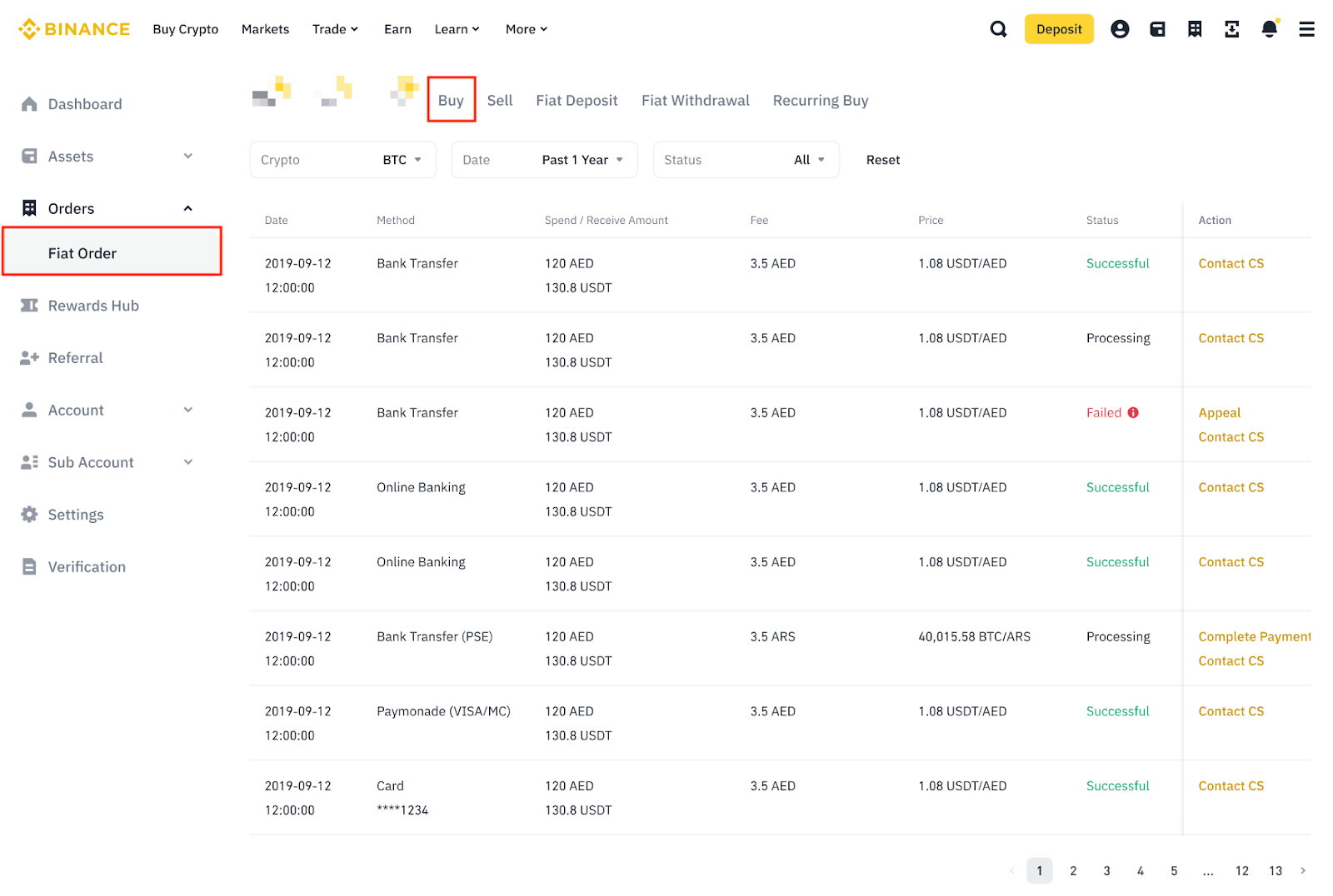Go to page 13 of order results
The height and width of the screenshot is (896, 1333).
point(1275,870)
